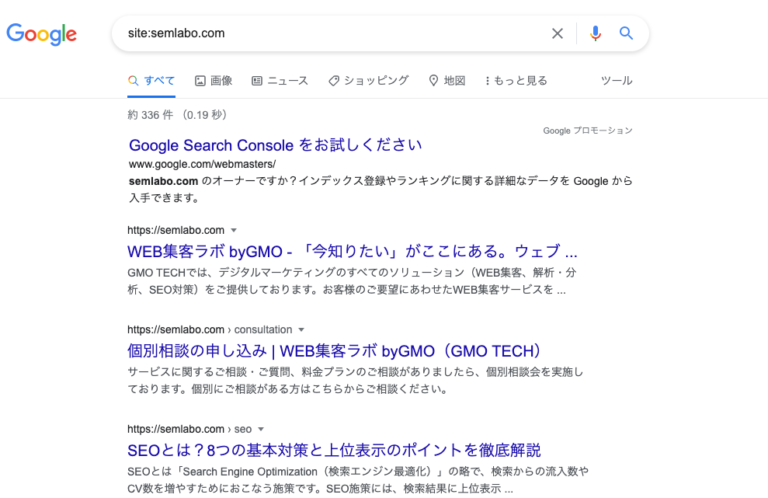Expand the dropdown arrow beside the consultation URL

pos(301,330)
